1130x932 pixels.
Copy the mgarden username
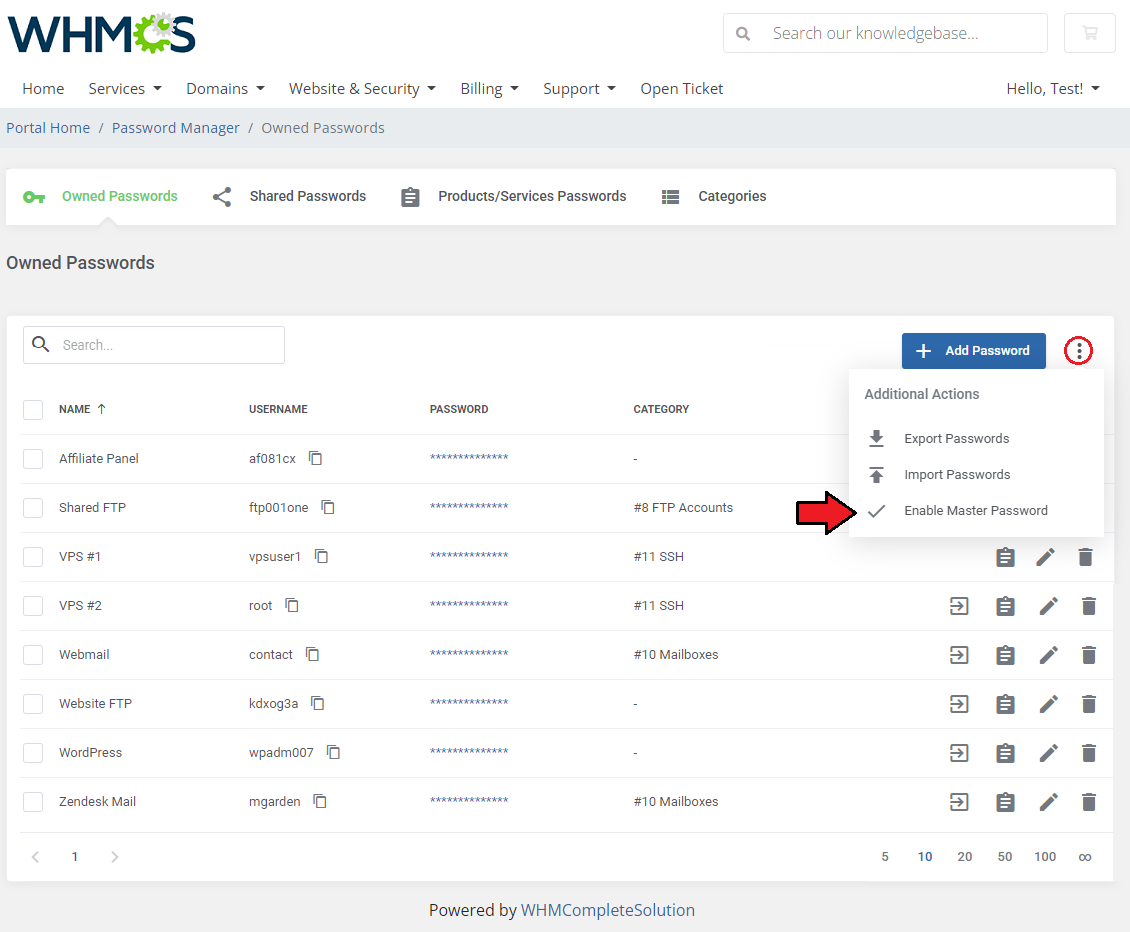pyautogui.click(x=320, y=802)
